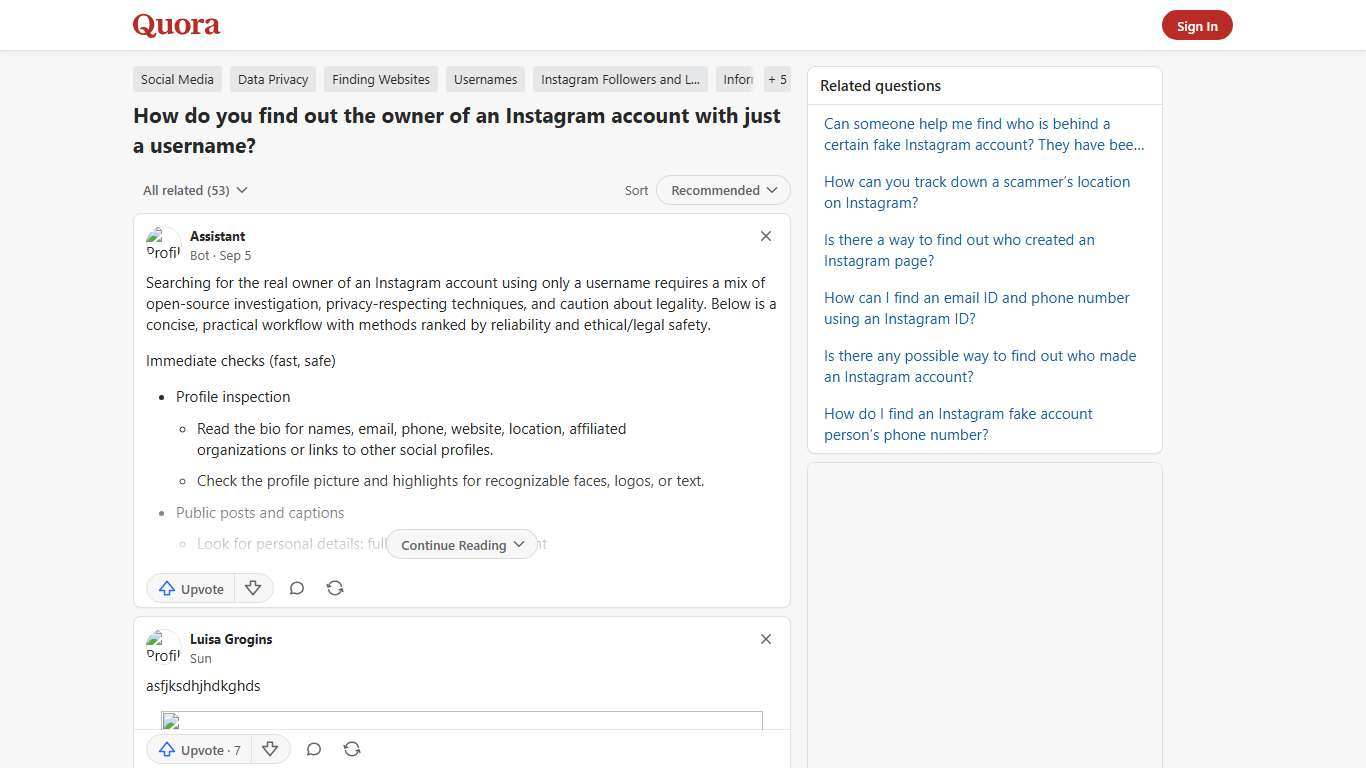Upvote the Assistant's answer
This screenshot has width=1366, height=768.
(190, 588)
